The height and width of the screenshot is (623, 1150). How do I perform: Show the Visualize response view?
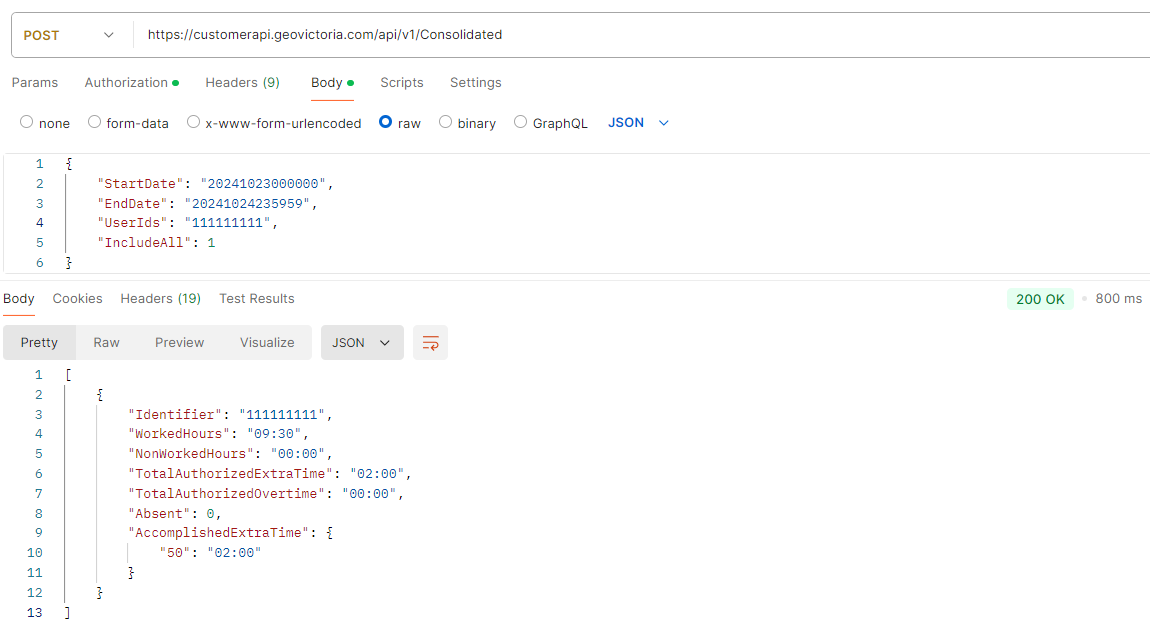[x=267, y=342]
